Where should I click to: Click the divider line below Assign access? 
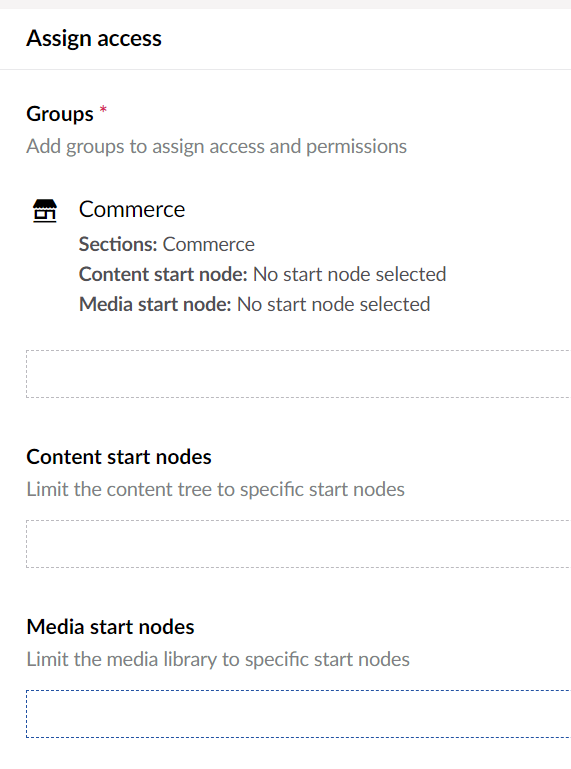coord(286,70)
